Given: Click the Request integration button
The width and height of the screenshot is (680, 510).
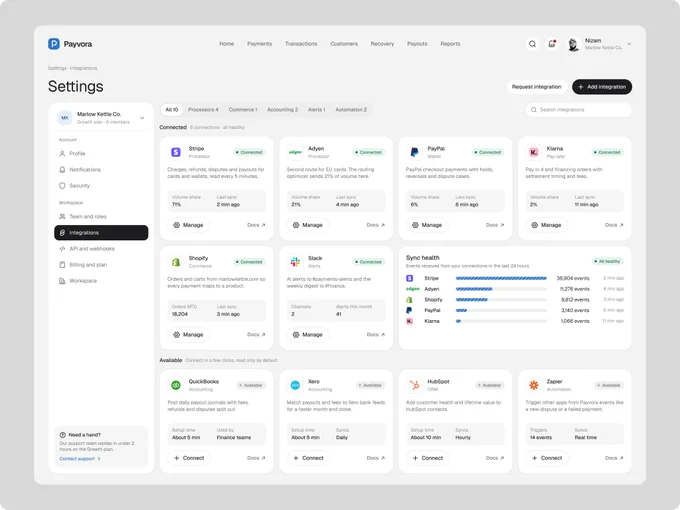Looking at the screenshot, I should point(536,87).
